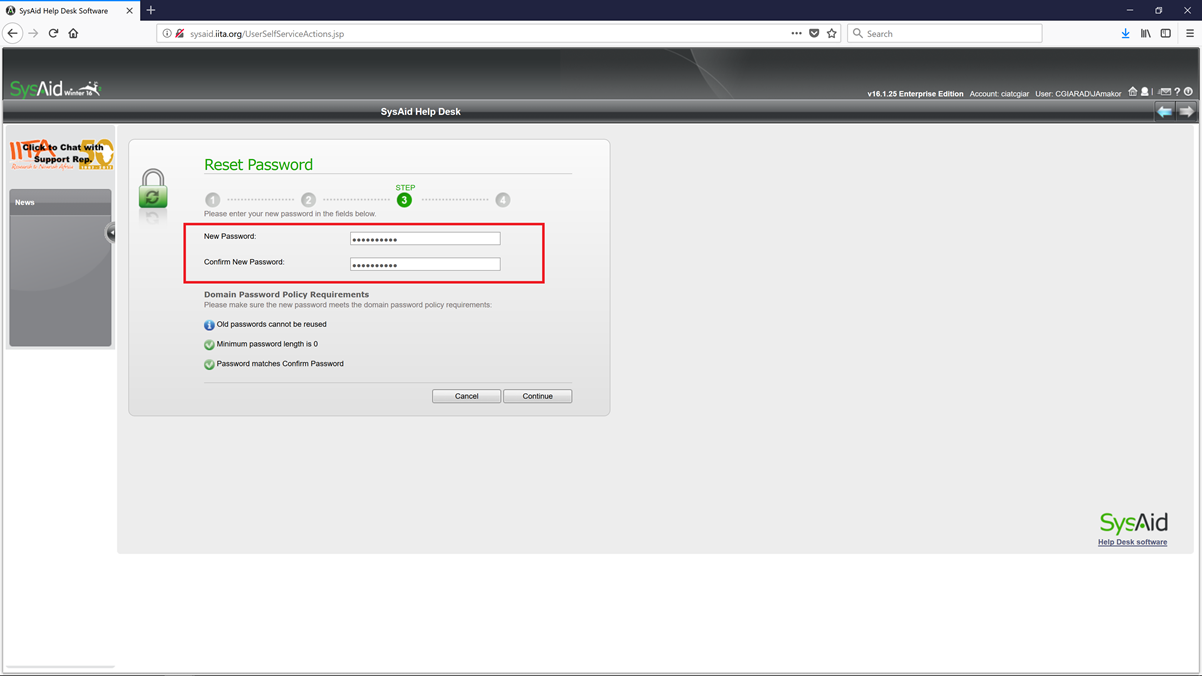Bookmark this page with the star icon
Image resolution: width=1202 pixels, height=676 pixels.
[831, 33]
